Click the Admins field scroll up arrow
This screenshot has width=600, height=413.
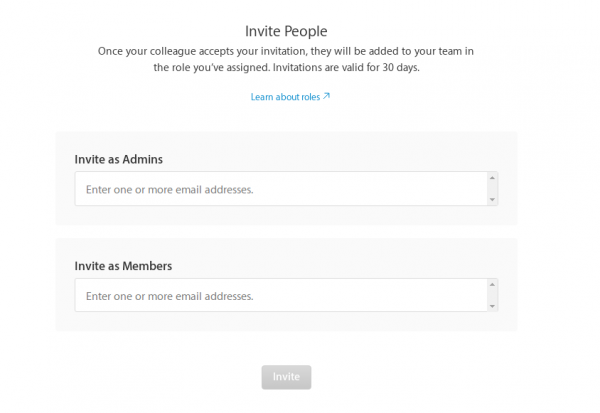point(492,178)
